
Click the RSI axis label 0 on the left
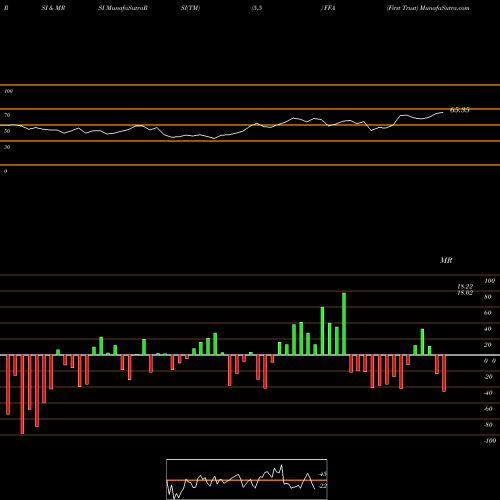pos(5,171)
